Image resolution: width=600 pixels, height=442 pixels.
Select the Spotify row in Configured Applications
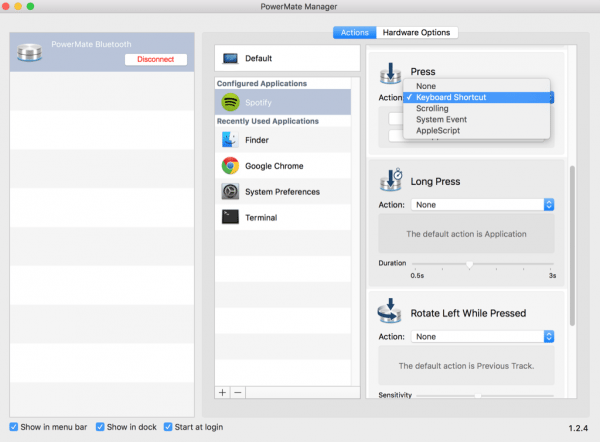pyautogui.click(x=283, y=102)
